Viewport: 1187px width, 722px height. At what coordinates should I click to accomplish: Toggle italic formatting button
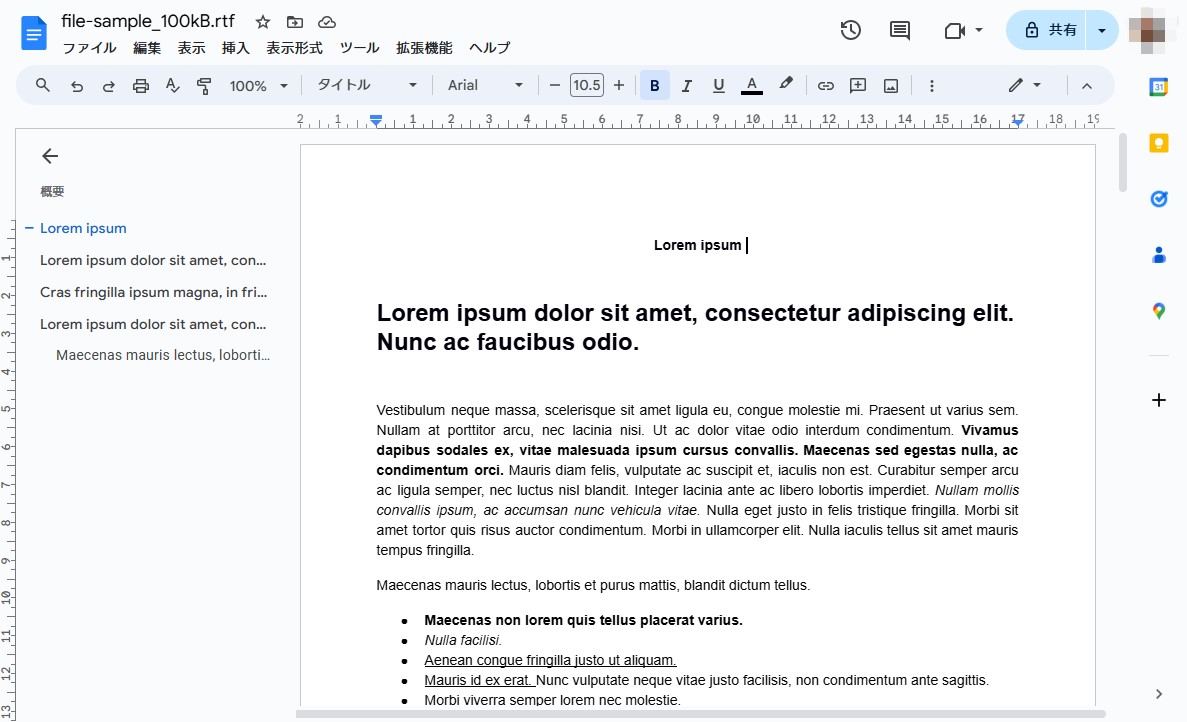point(686,86)
